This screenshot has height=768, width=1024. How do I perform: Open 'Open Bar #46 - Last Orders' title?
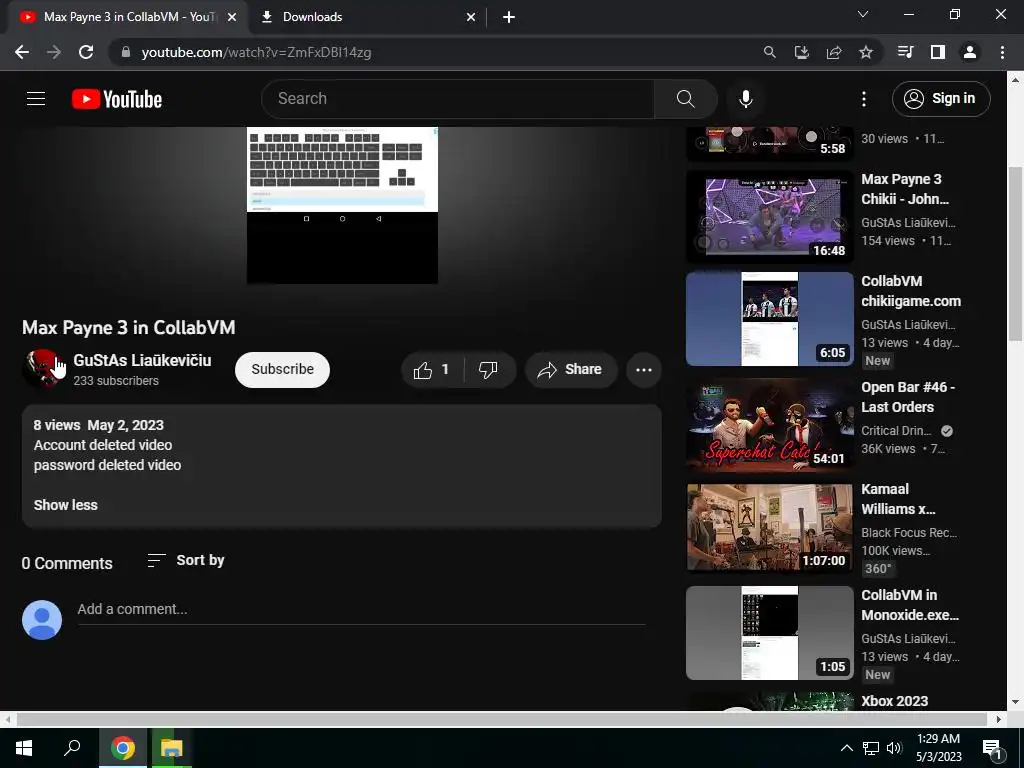point(908,397)
